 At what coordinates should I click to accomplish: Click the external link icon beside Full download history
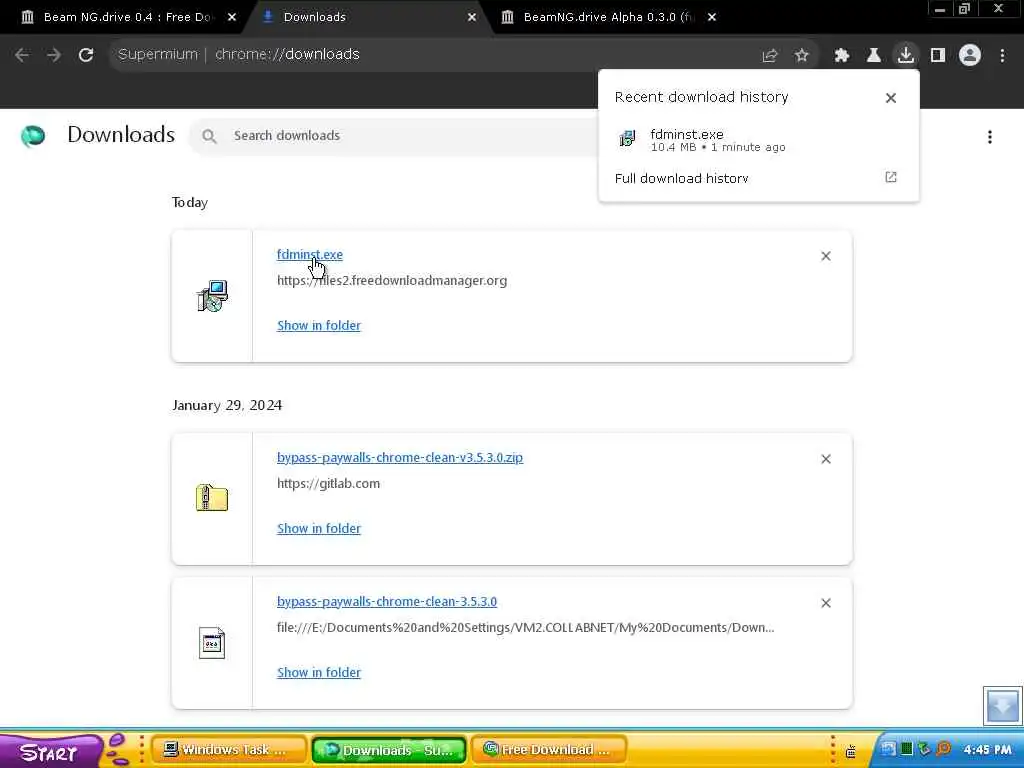(891, 178)
